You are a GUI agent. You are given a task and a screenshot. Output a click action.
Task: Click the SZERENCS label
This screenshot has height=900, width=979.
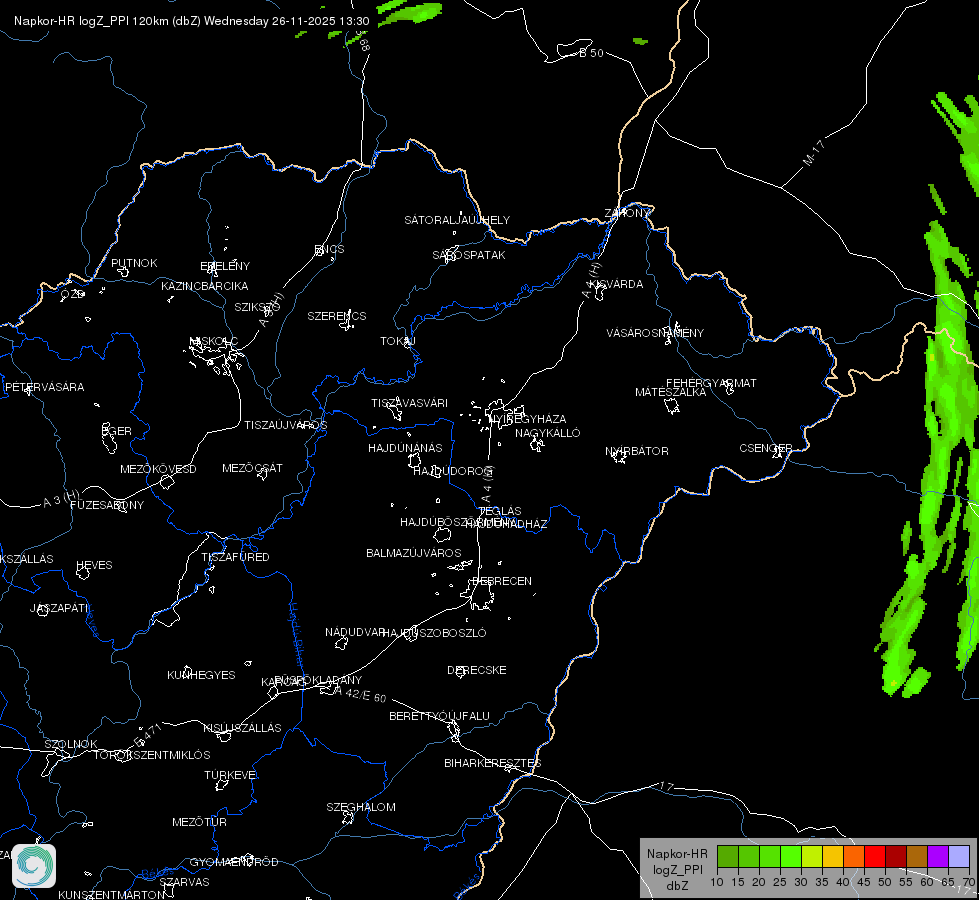pos(337,316)
